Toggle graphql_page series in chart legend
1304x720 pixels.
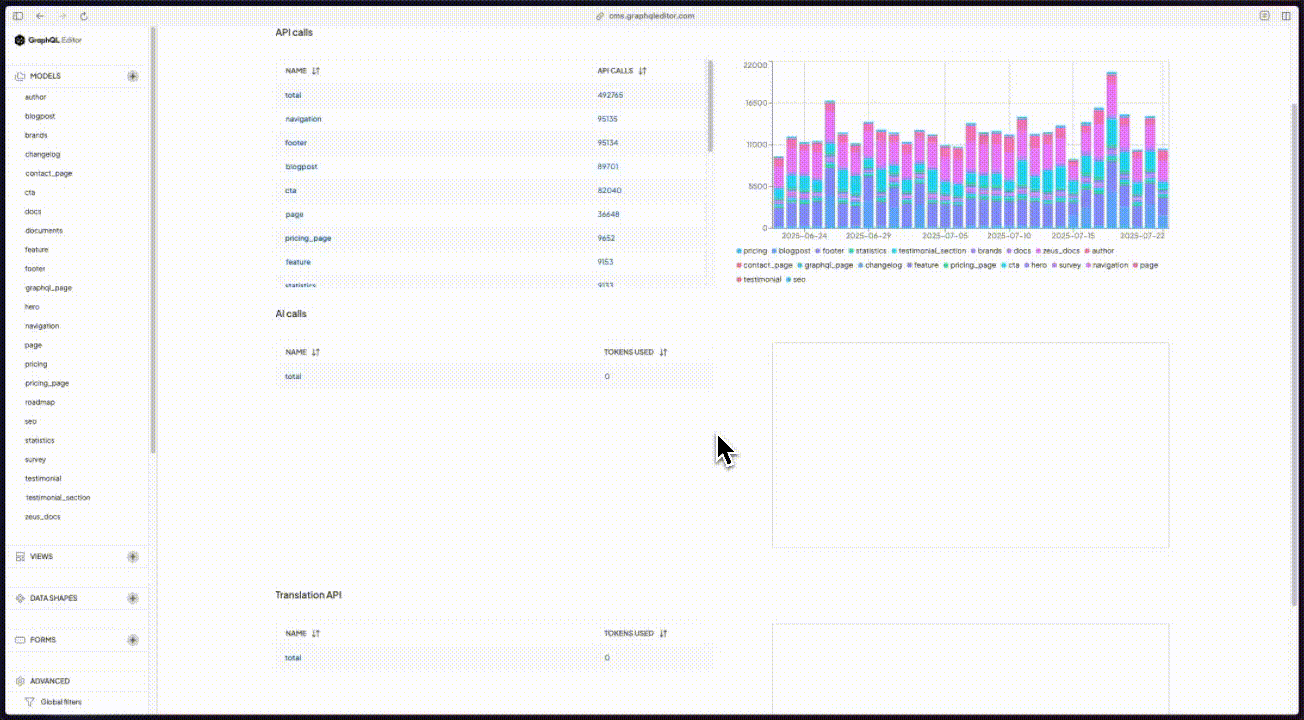click(825, 265)
